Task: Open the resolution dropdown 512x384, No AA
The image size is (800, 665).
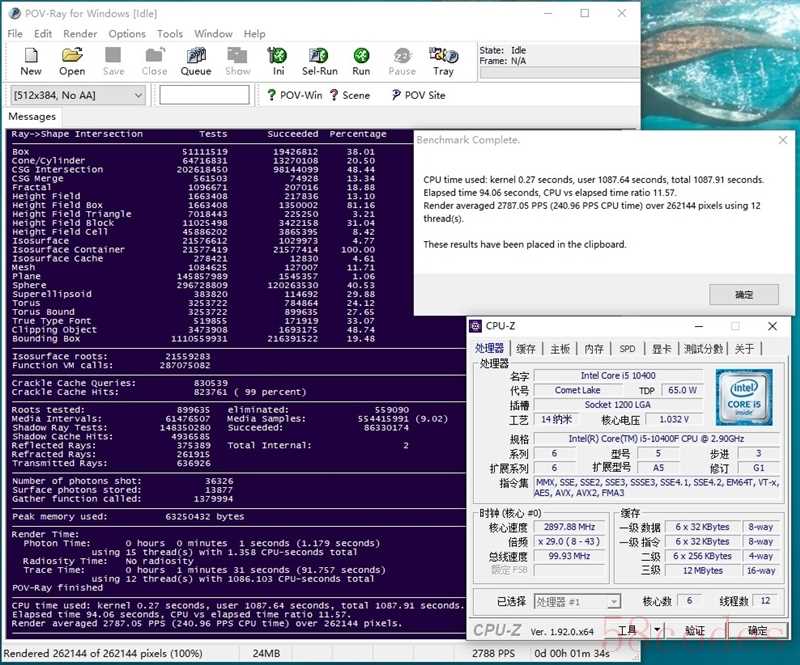Action: pos(78,95)
